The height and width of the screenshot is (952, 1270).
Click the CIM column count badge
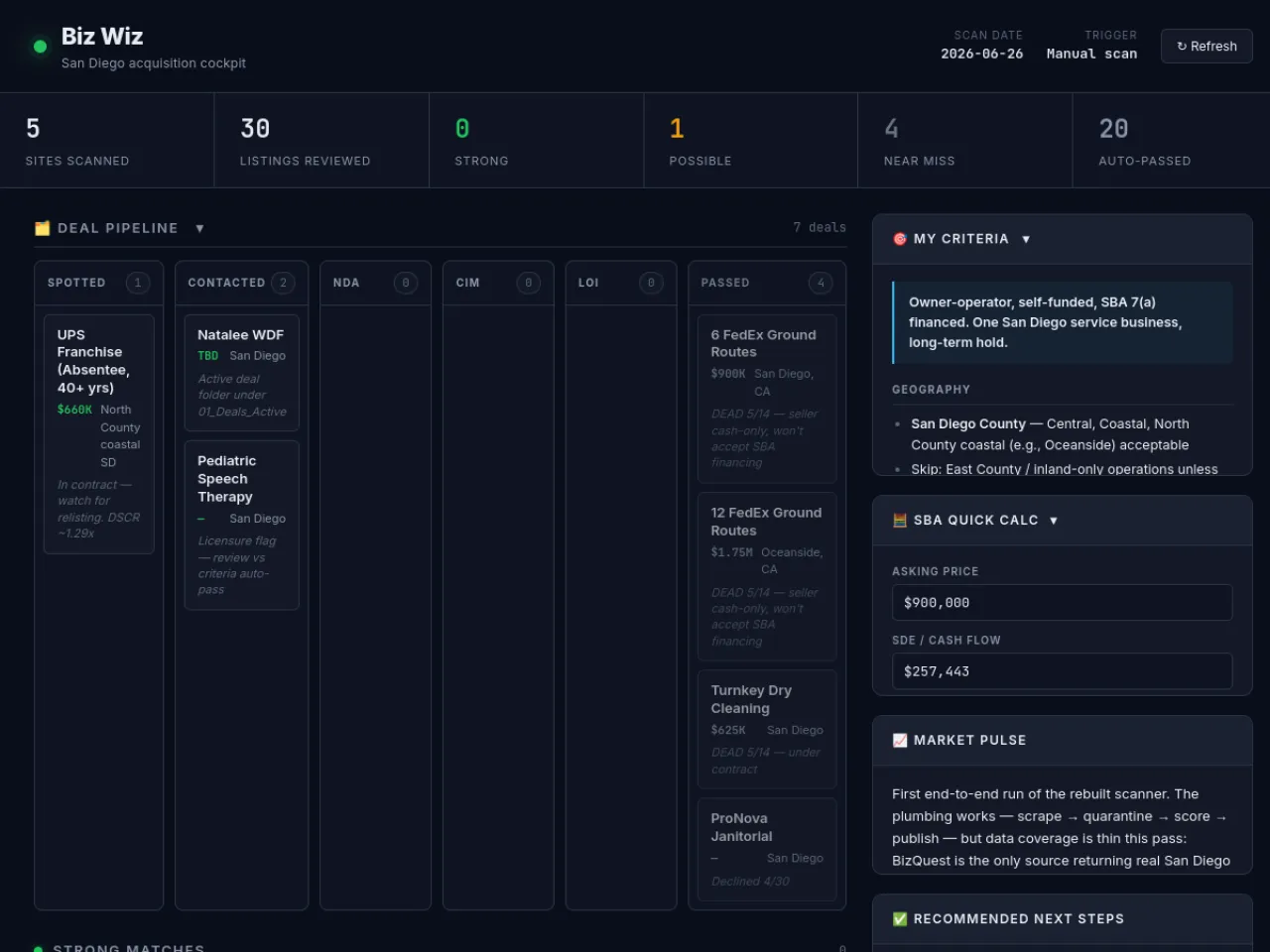coord(529,283)
